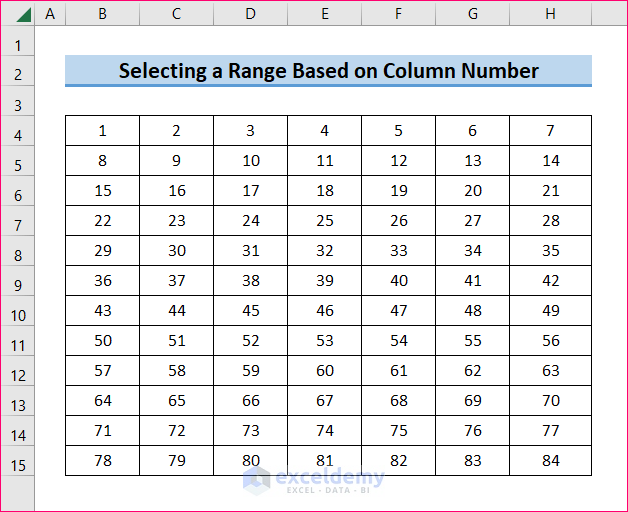Image resolution: width=628 pixels, height=512 pixels.
Task: Select the cell with value 78
Action: coord(102,461)
